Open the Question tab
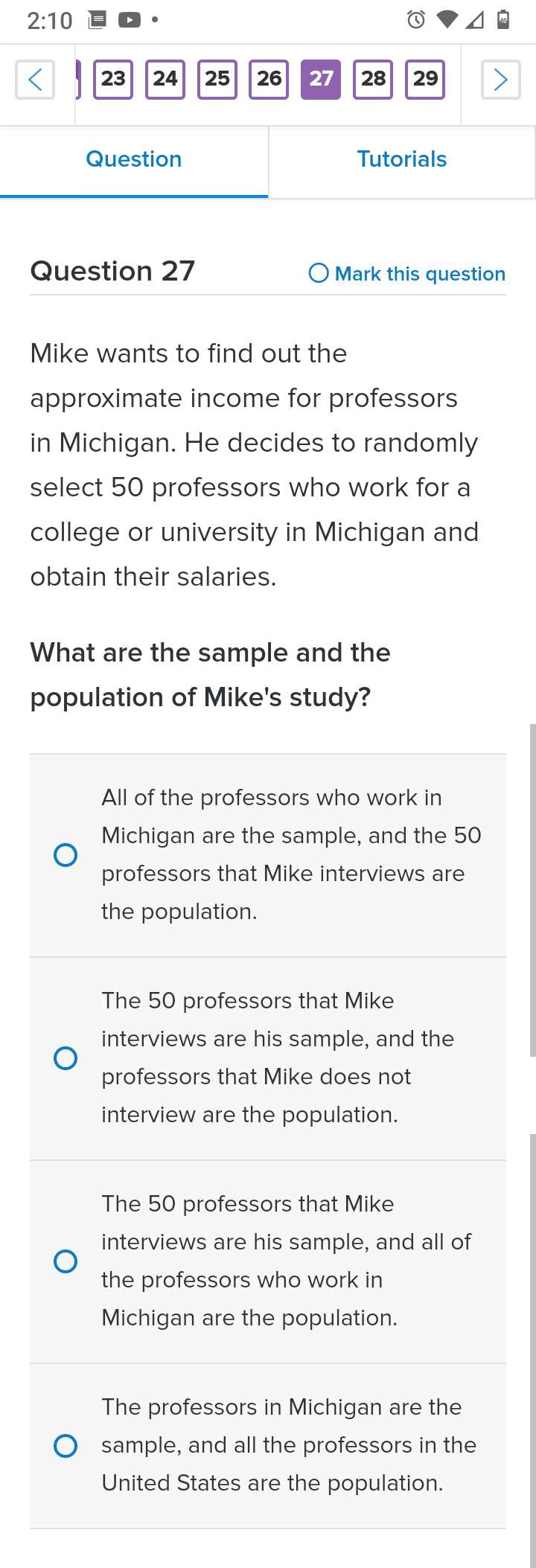Screen dimensions: 536x1568 134,159
